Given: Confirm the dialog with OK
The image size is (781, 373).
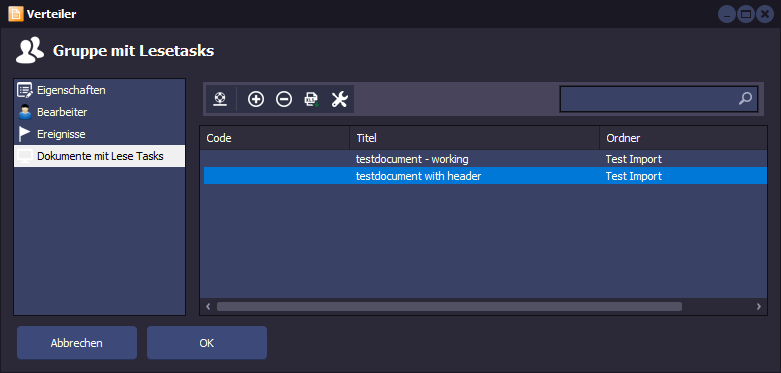Looking at the screenshot, I should (207, 343).
